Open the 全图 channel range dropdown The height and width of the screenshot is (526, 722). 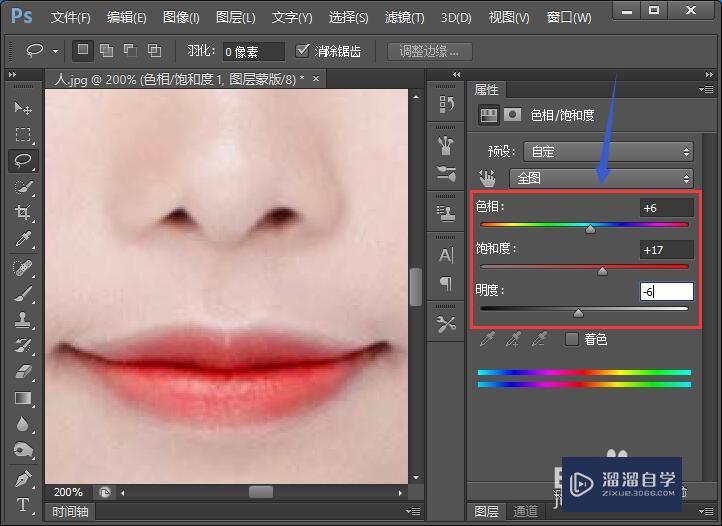601,178
